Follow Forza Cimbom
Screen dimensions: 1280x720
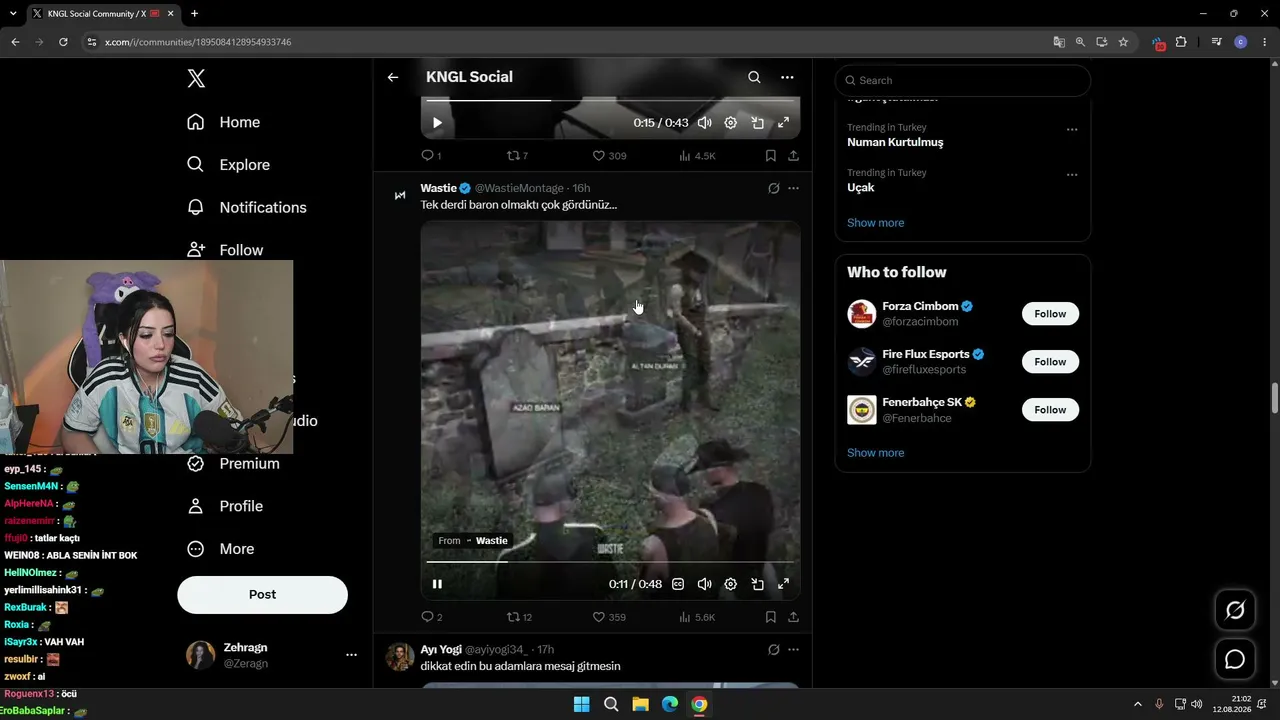1050,314
